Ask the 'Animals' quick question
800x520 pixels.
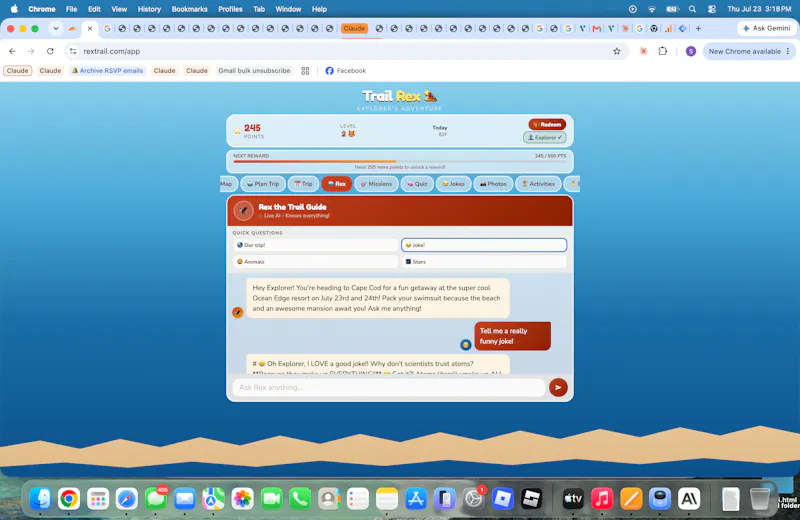point(315,262)
